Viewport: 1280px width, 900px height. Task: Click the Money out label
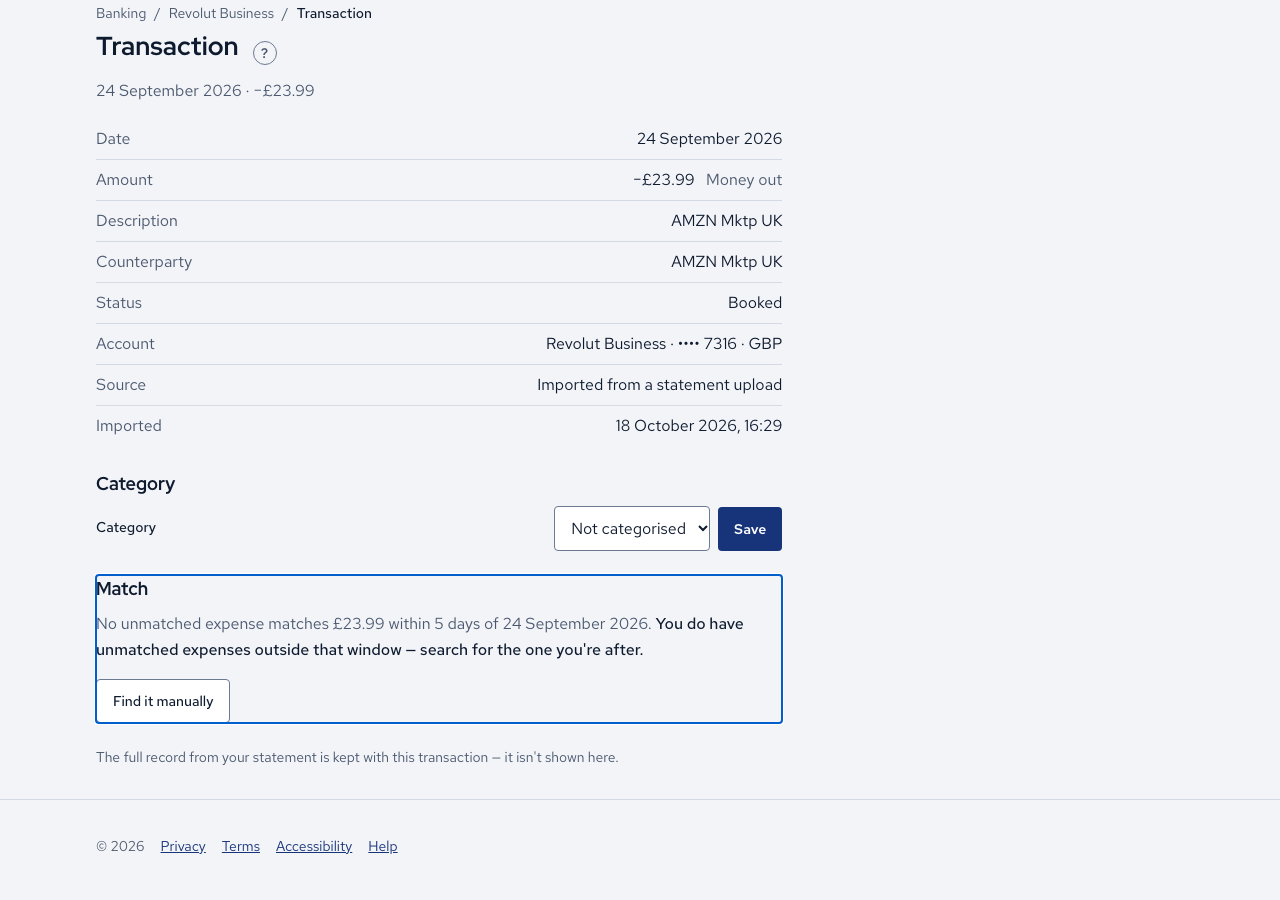click(744, 180)
